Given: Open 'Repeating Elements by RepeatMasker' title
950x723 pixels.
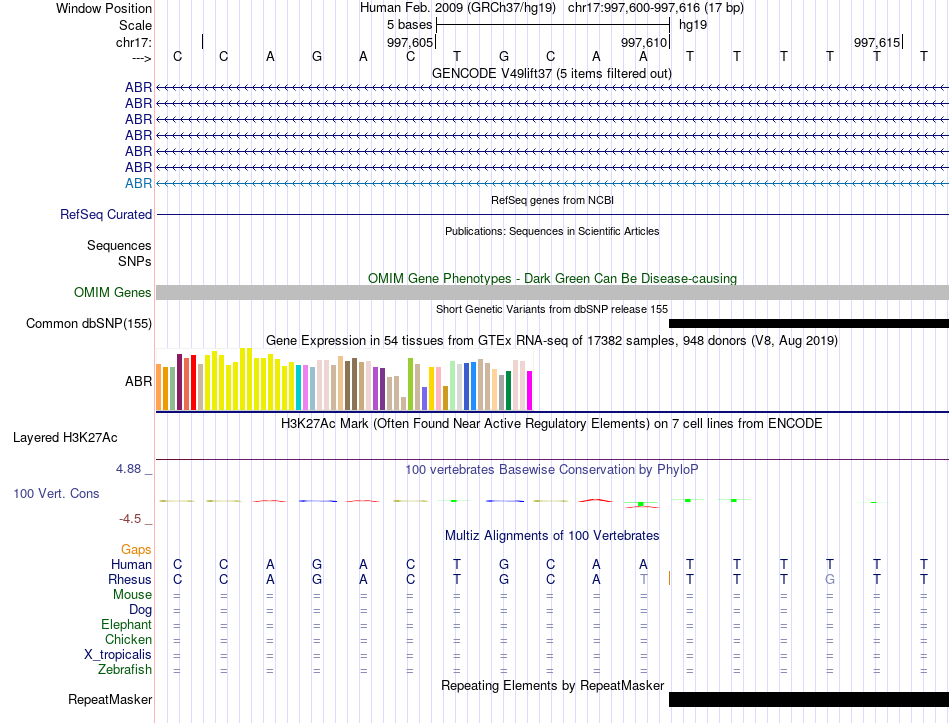Looking at the screenshot, I should [x=553, y=685].
